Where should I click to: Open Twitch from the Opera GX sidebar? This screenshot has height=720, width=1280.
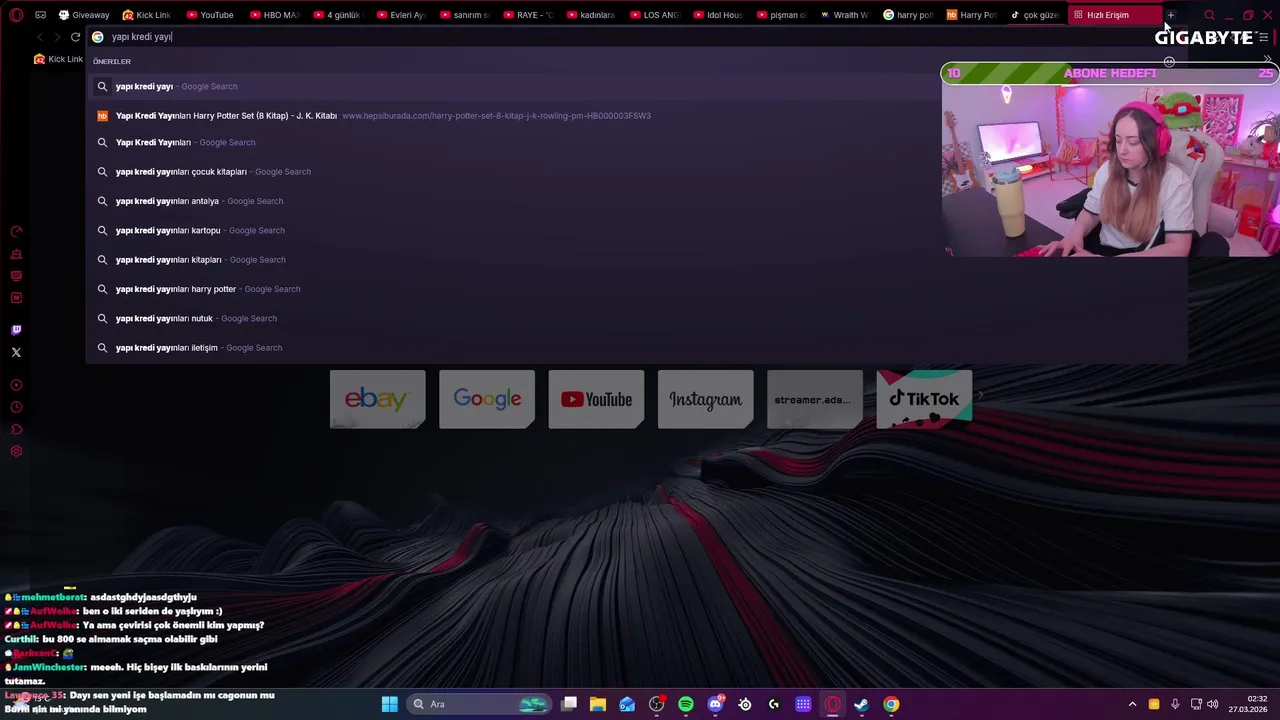click(x=16, y=330)
